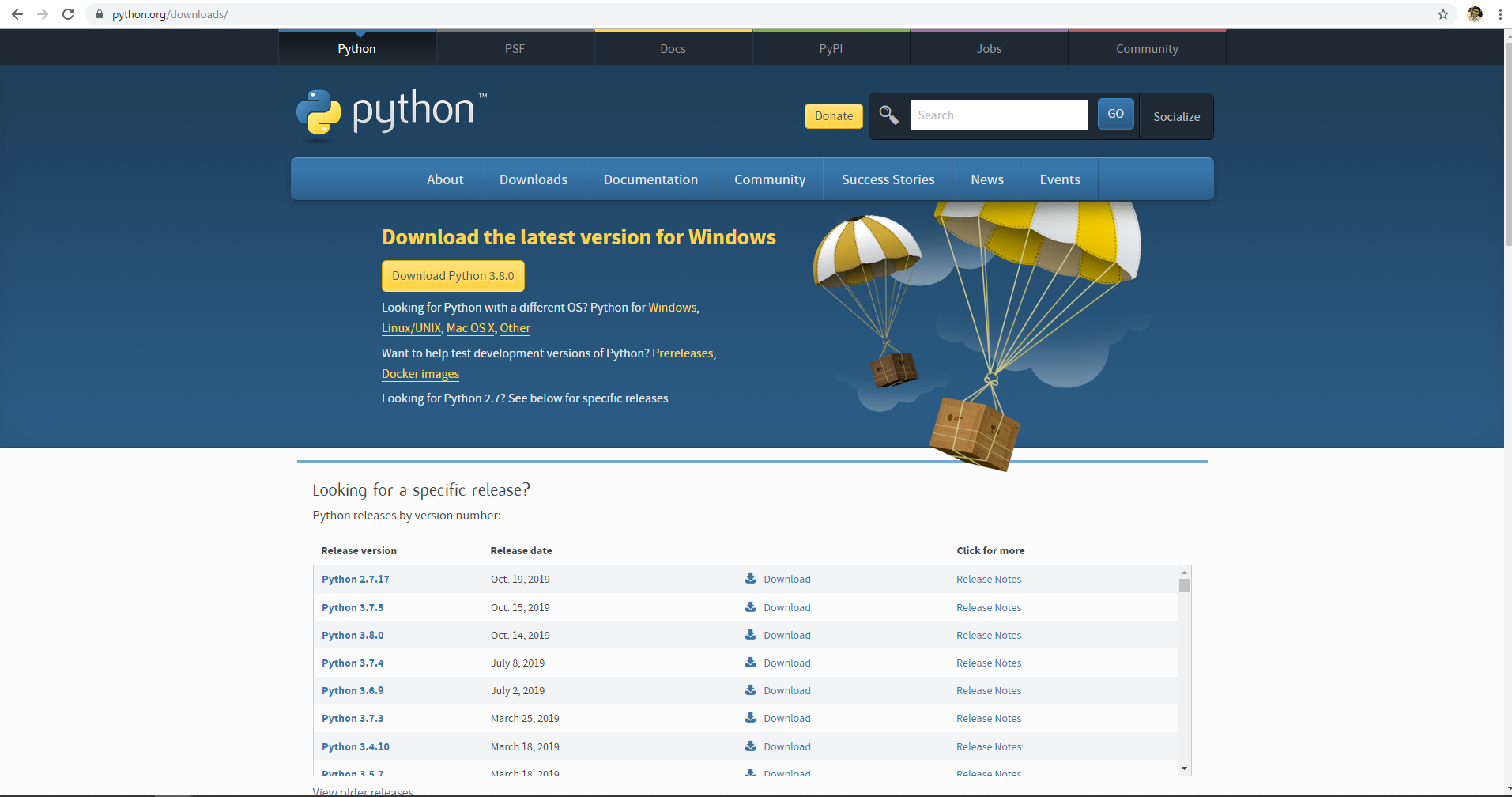Click download icon for Python 3.7.5
1512x797 pixels.
751,607
